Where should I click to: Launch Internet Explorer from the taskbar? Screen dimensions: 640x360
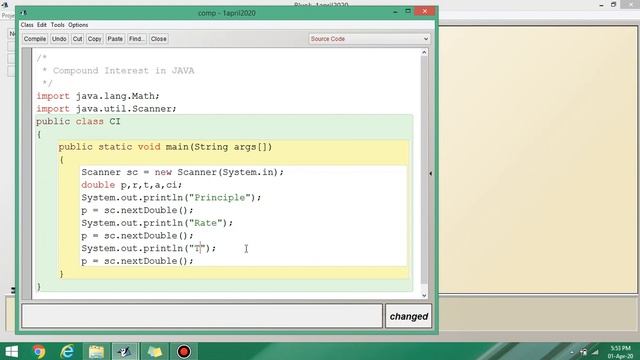point(67,351)
